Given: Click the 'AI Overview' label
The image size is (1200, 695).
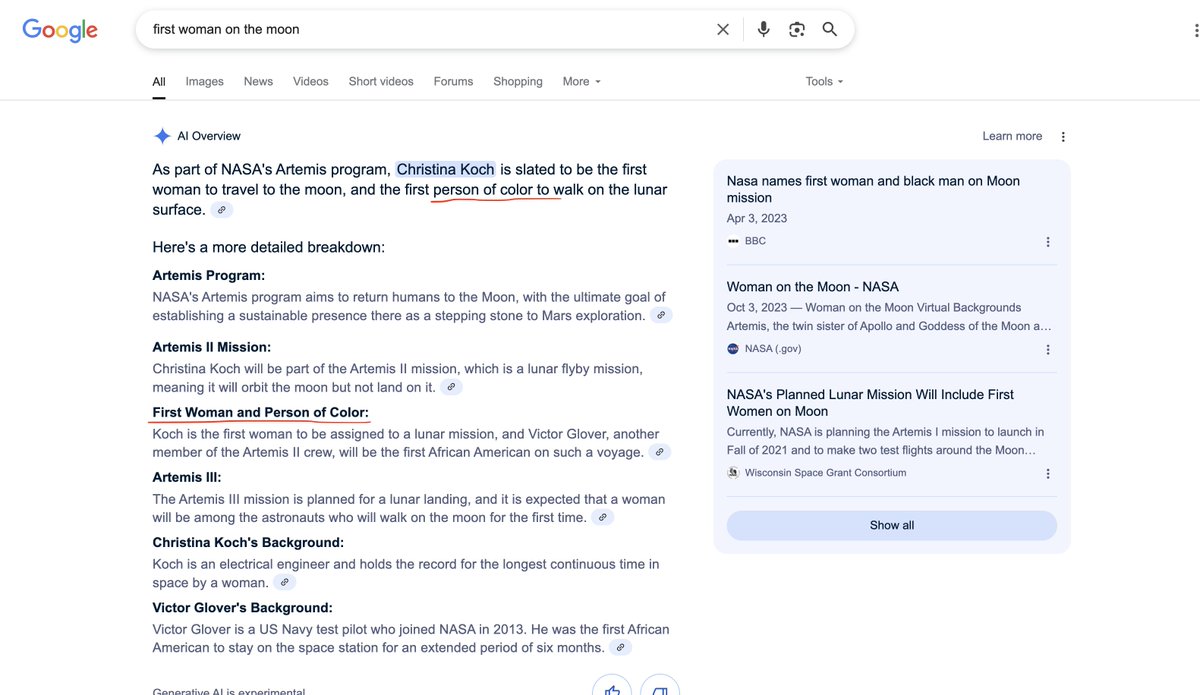Looking at the screenshot, I should point(209,137).
